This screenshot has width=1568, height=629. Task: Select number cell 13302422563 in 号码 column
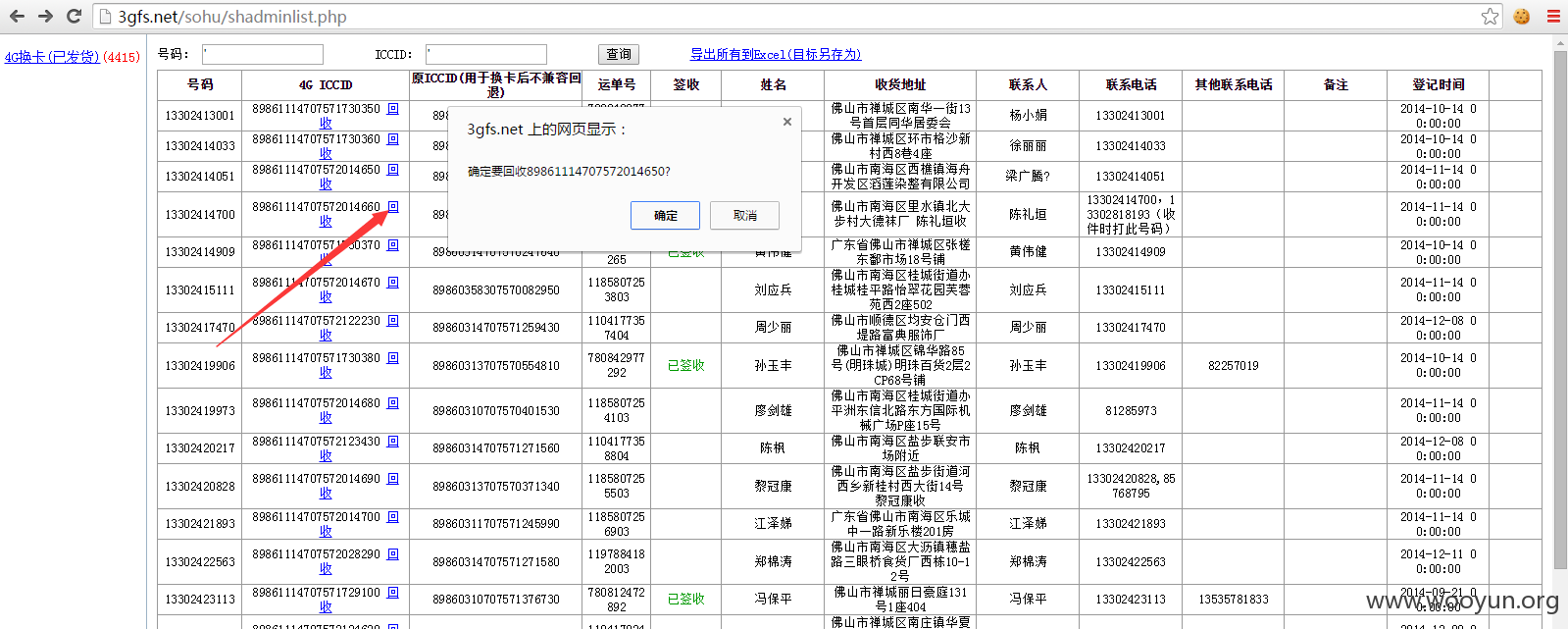coord(200,562)
